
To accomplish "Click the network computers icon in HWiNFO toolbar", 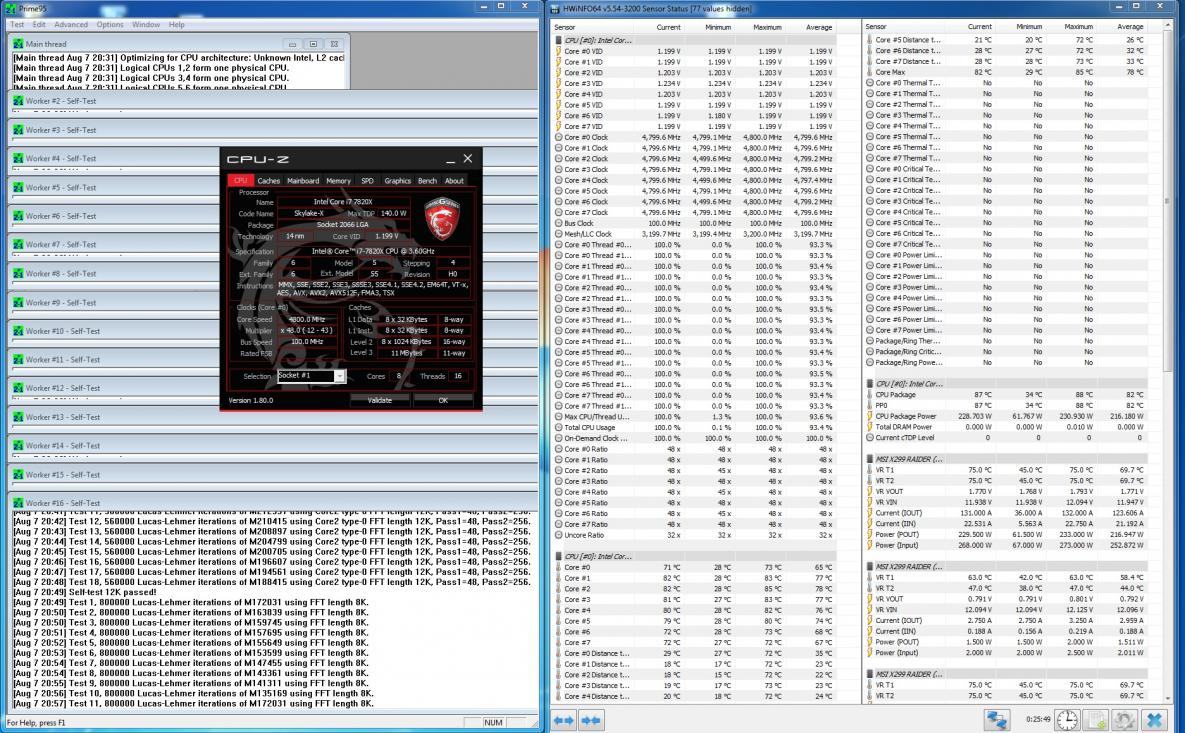I will (997, 720).
